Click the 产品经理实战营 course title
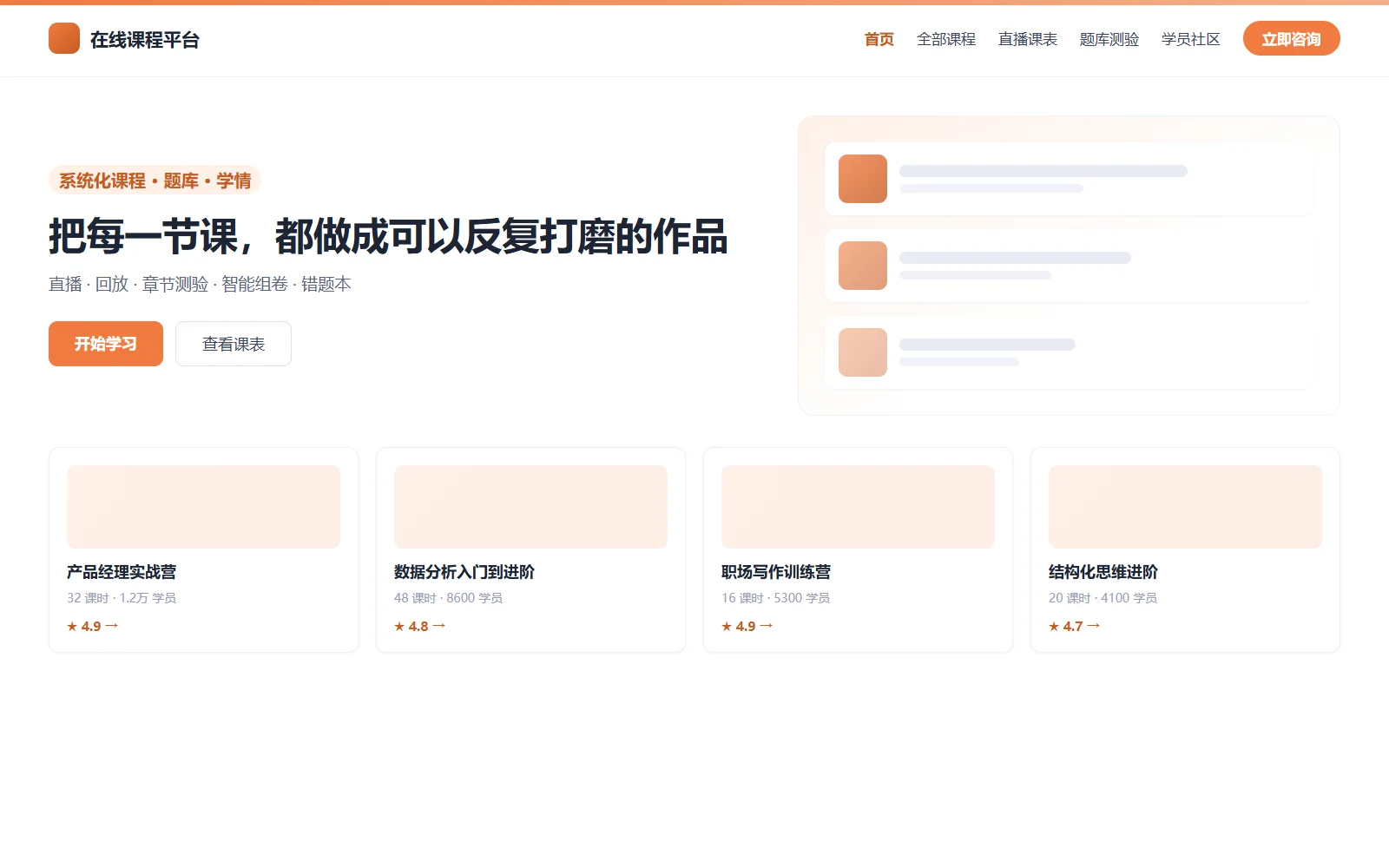The image size is (1389, 868). [x=122, y=572]
